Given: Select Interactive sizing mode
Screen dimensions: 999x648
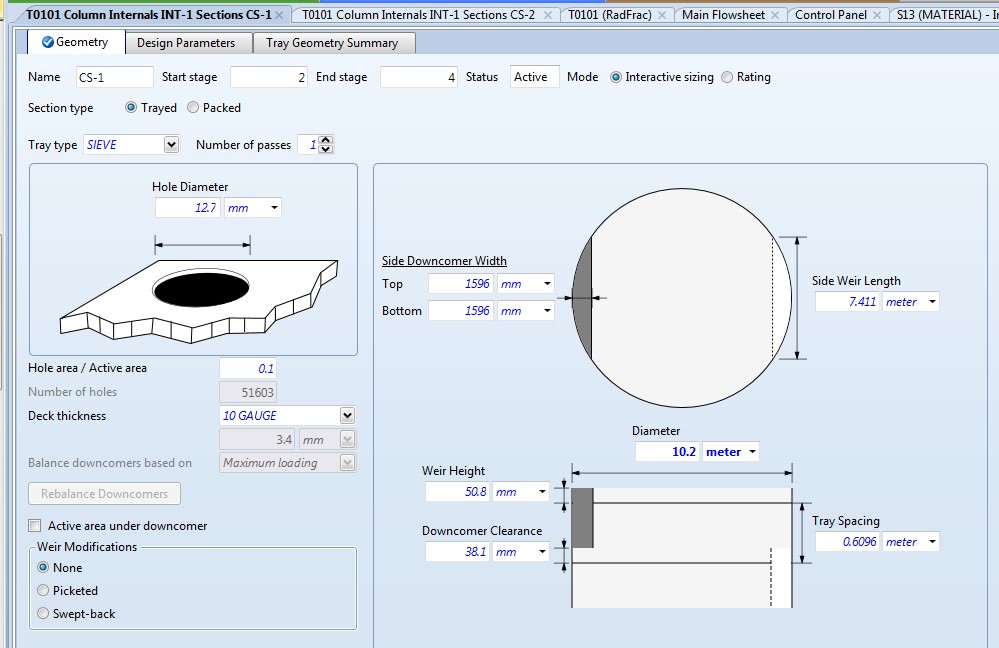Looking at the screenshot, I should point(616,77).
